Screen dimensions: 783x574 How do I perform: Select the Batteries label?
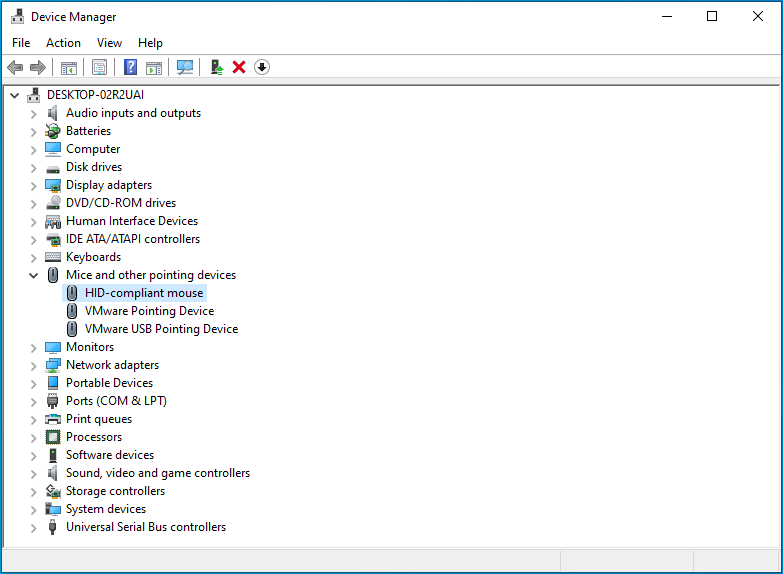pos(88,131)
